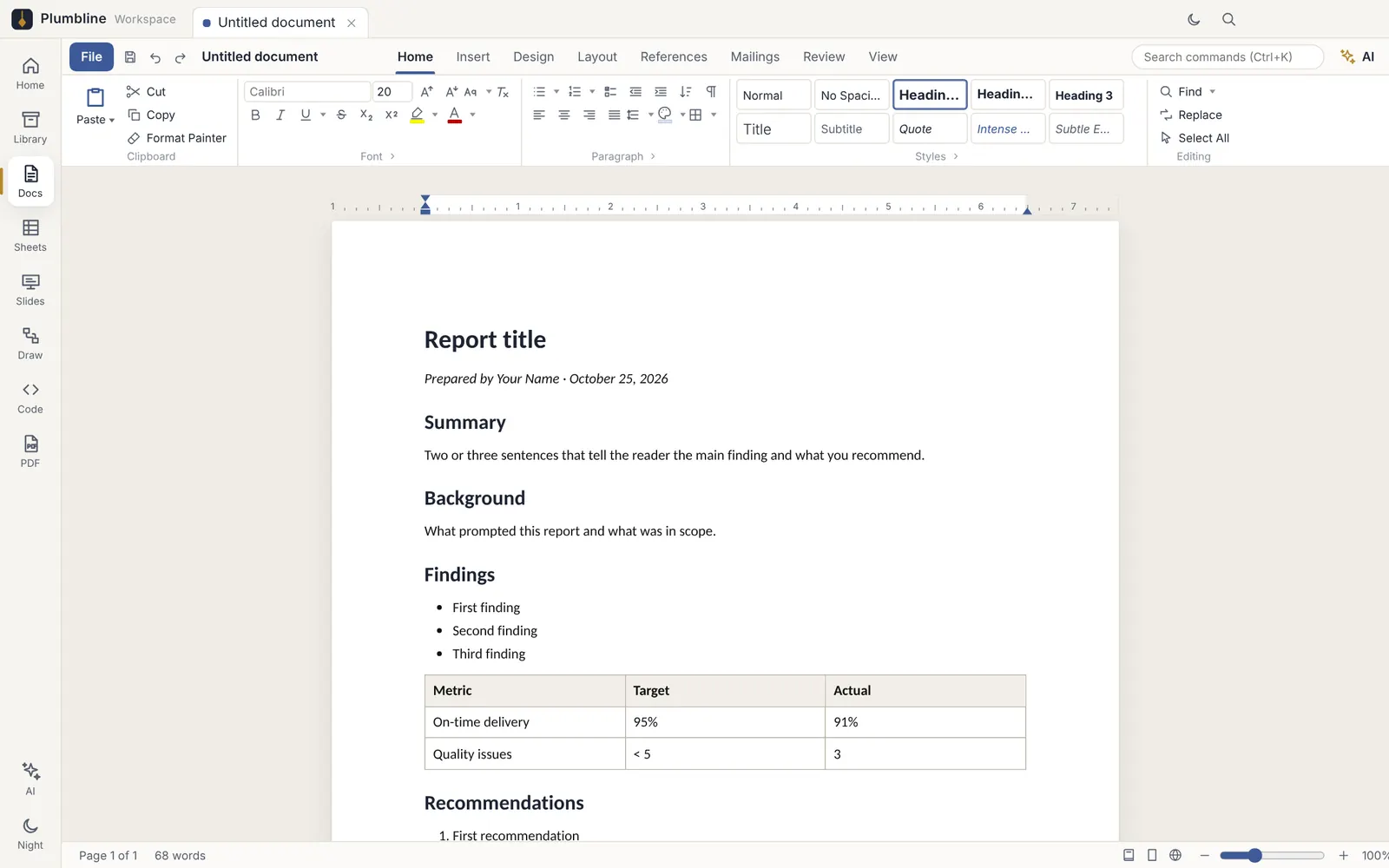Click the Format Painter tool
Screen dimensions: 1389x868
176,138
